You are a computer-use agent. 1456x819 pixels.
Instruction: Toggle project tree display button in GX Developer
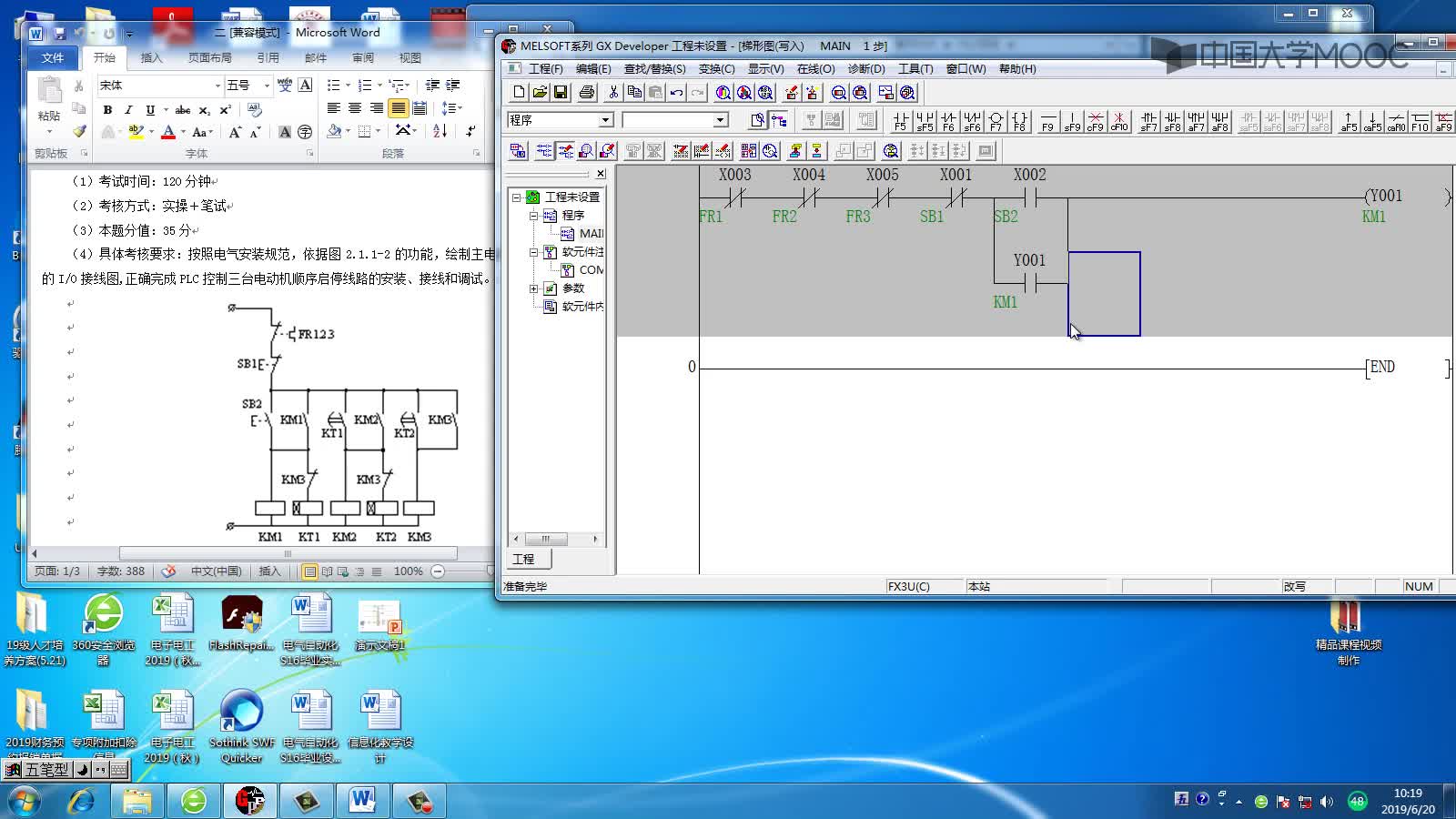[779, 120]
